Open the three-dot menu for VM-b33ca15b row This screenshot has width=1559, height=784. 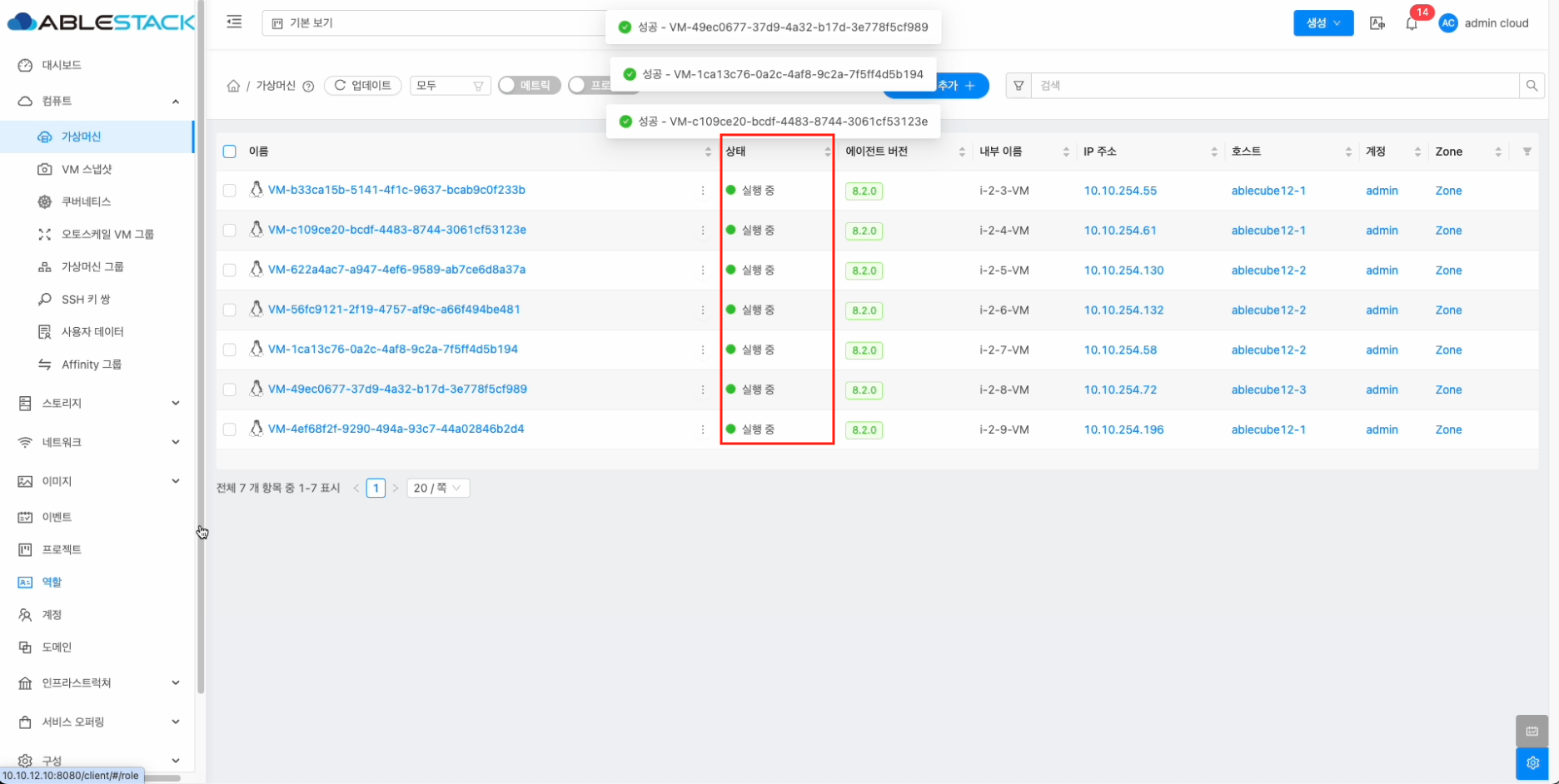703,191
